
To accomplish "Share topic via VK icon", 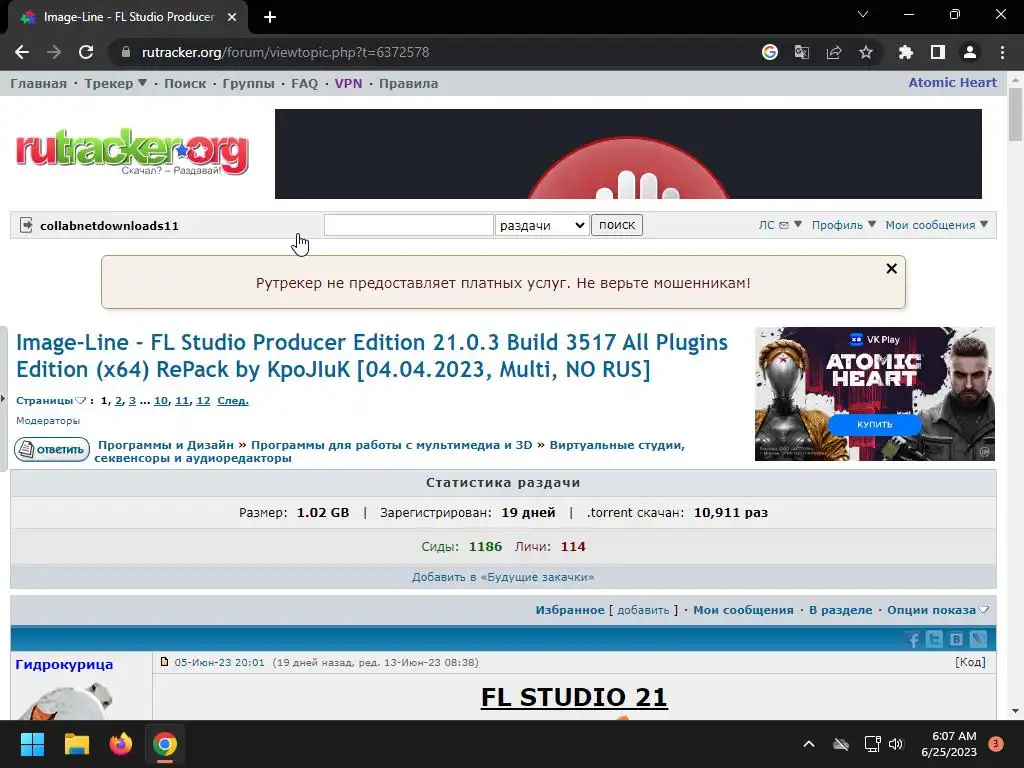I will (x=956, y=639).
